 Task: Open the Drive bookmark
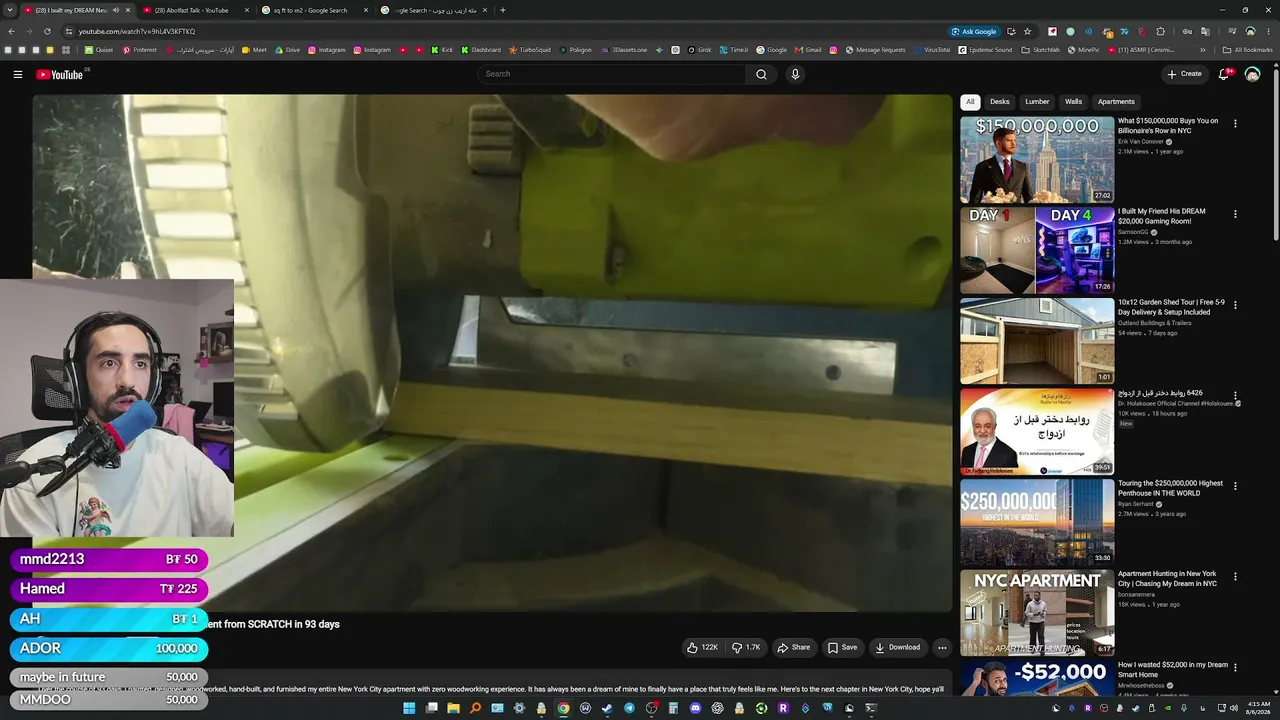[287, 50]
